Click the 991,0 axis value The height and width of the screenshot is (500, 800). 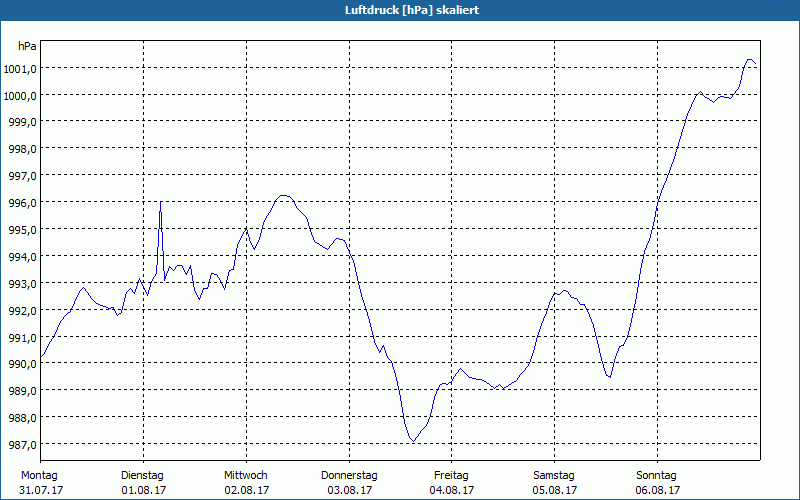[x=22, y=337]
